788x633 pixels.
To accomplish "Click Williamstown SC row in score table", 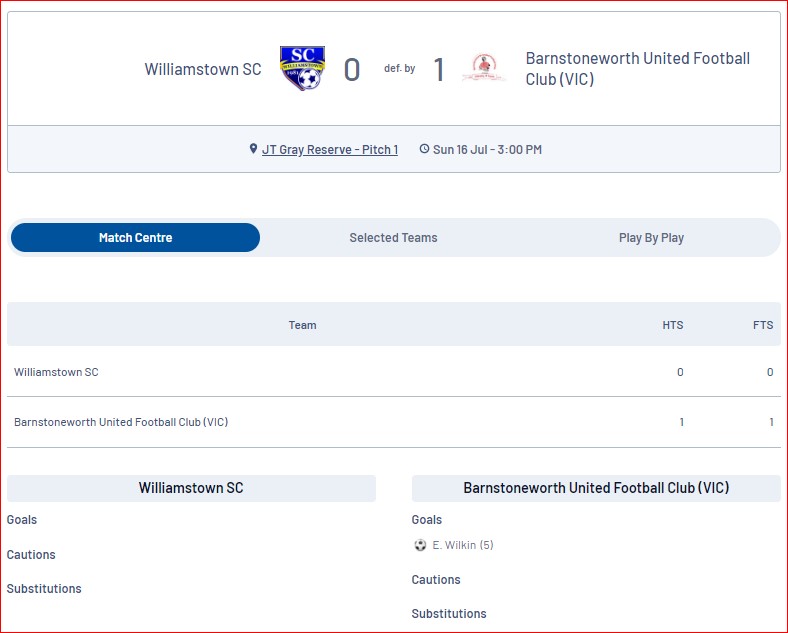I will (x=57, y=372).
